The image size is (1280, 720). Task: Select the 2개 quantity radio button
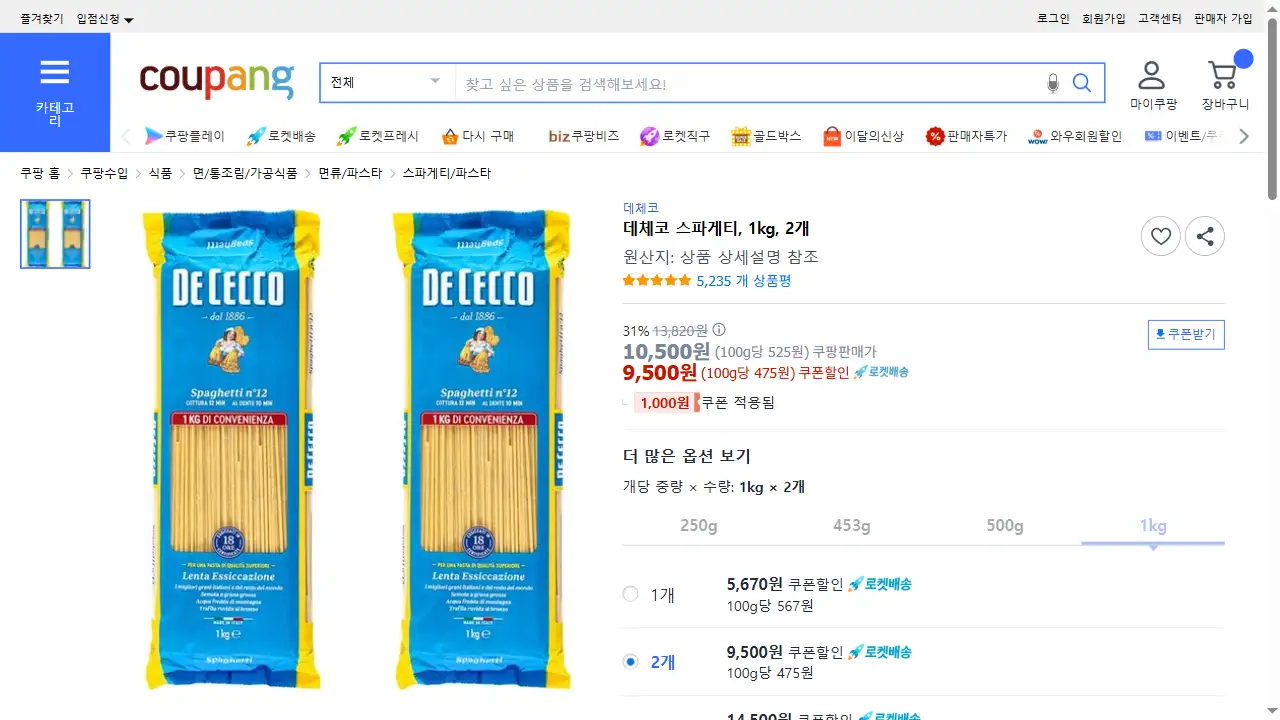pos(630,661)
